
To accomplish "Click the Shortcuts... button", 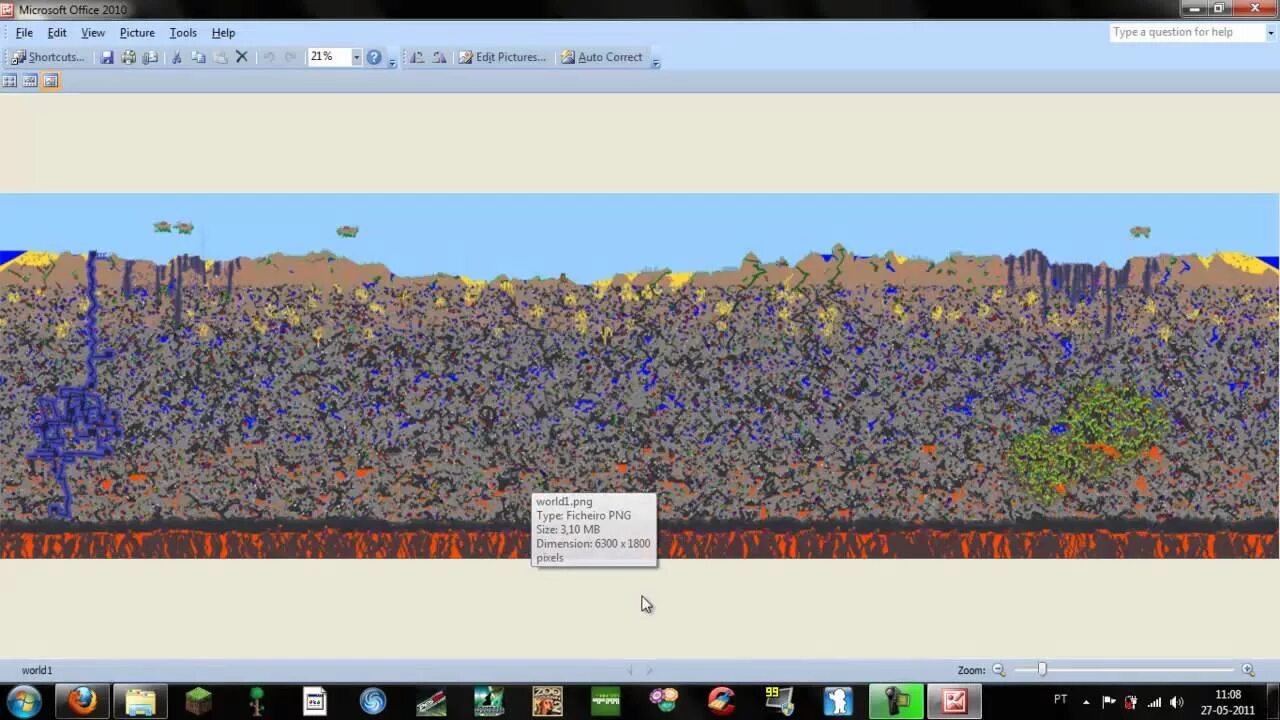I will click(x=48, y=57).
